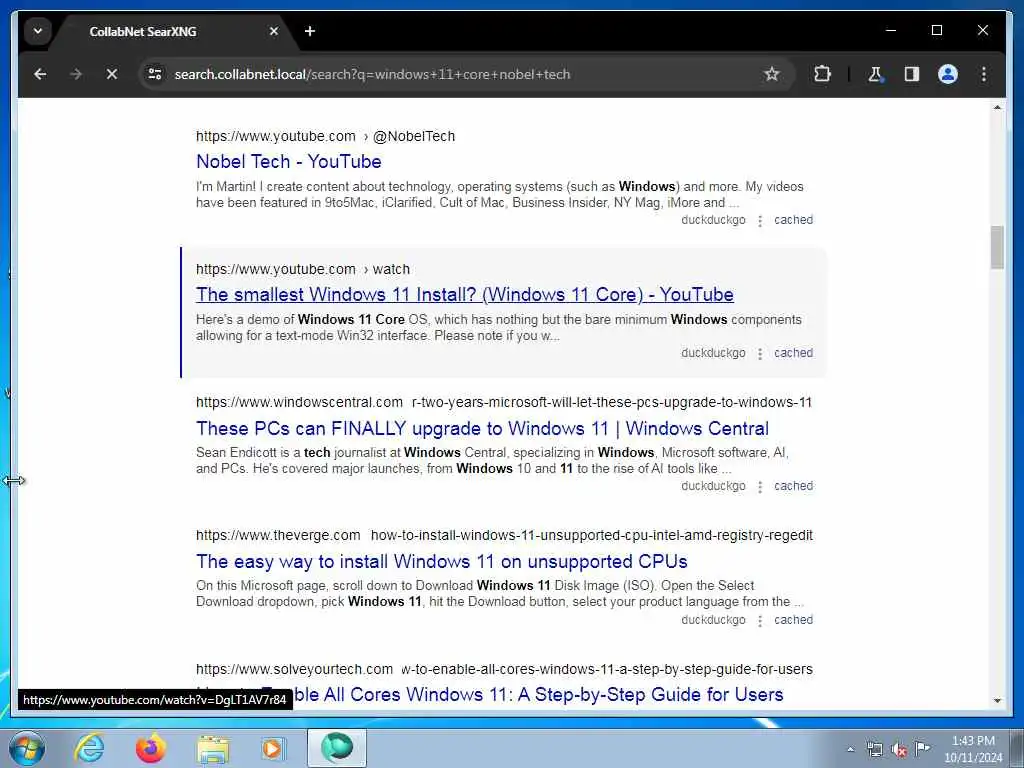Open These PCs can FINALLY upgrade result
The width and height of the screenshot is (1024, 768).
(482, 428)
